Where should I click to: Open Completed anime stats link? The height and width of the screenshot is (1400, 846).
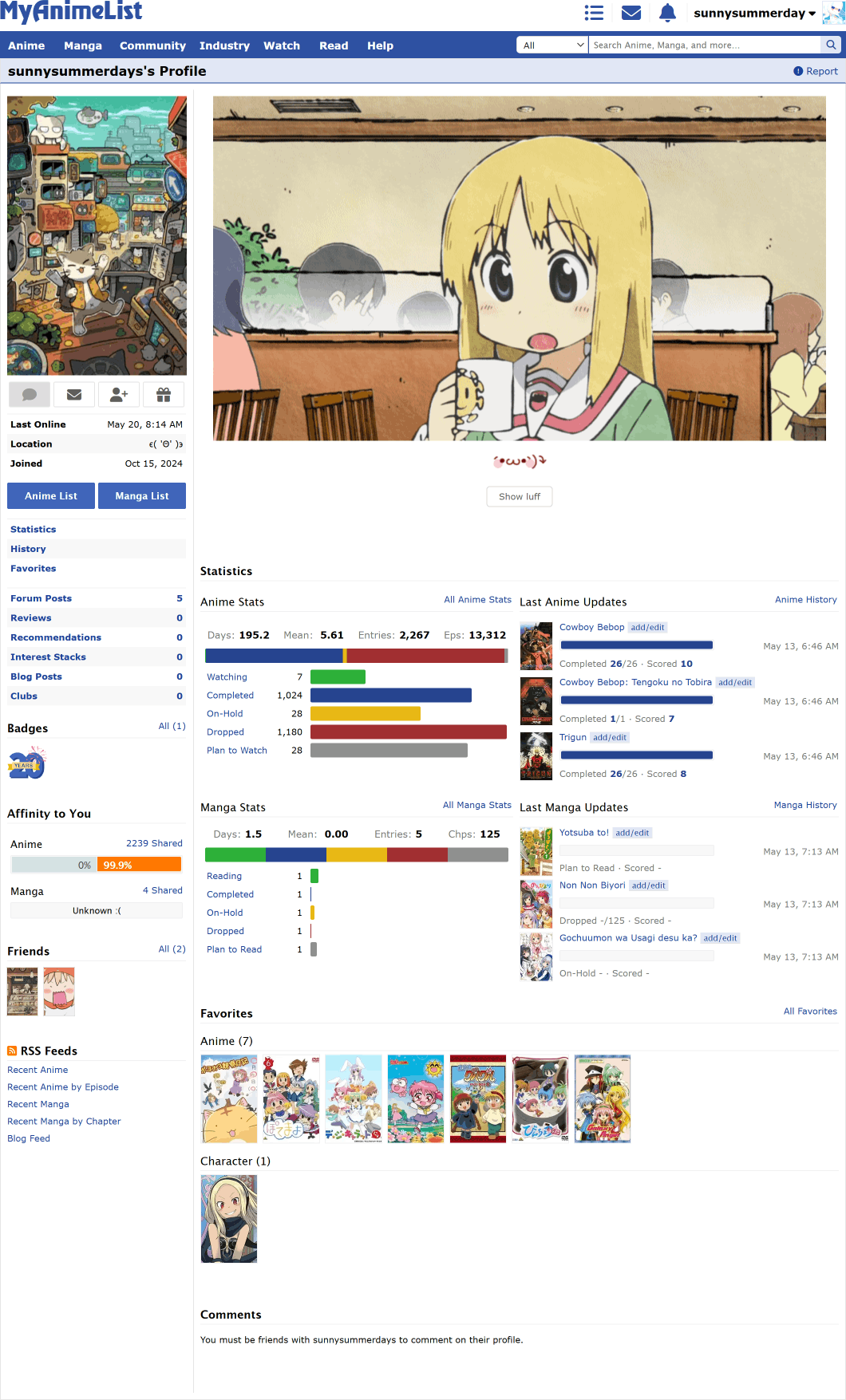pyautogui.click(x=230, y=696)
